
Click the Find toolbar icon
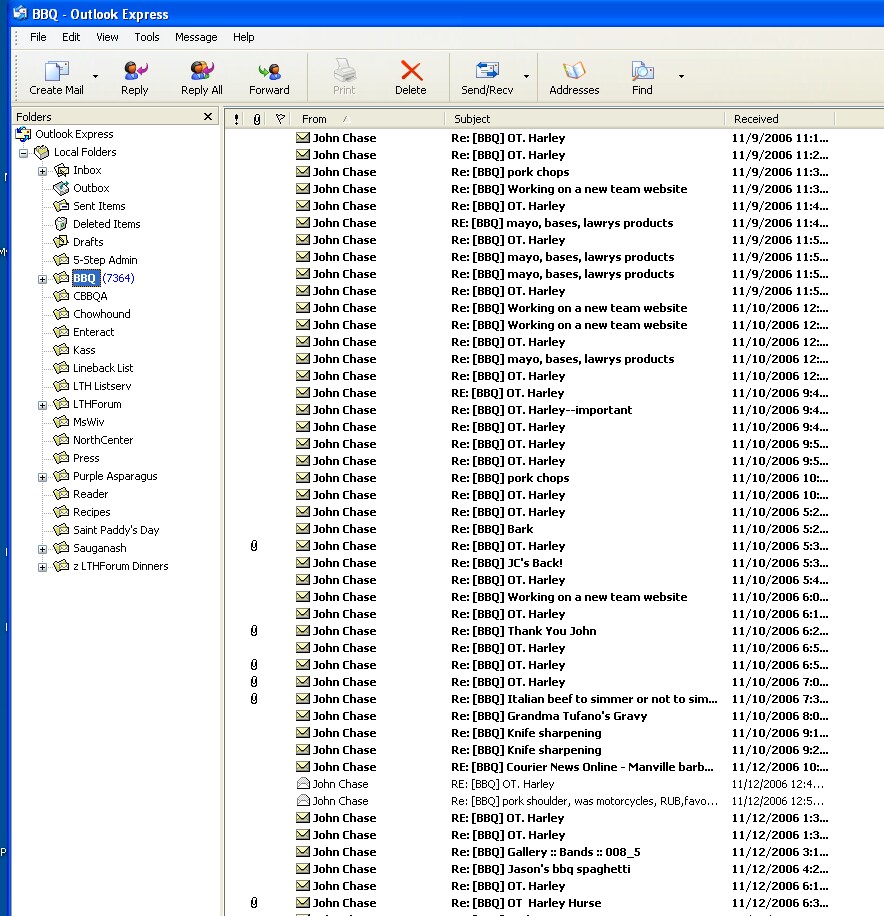[642, 71]
